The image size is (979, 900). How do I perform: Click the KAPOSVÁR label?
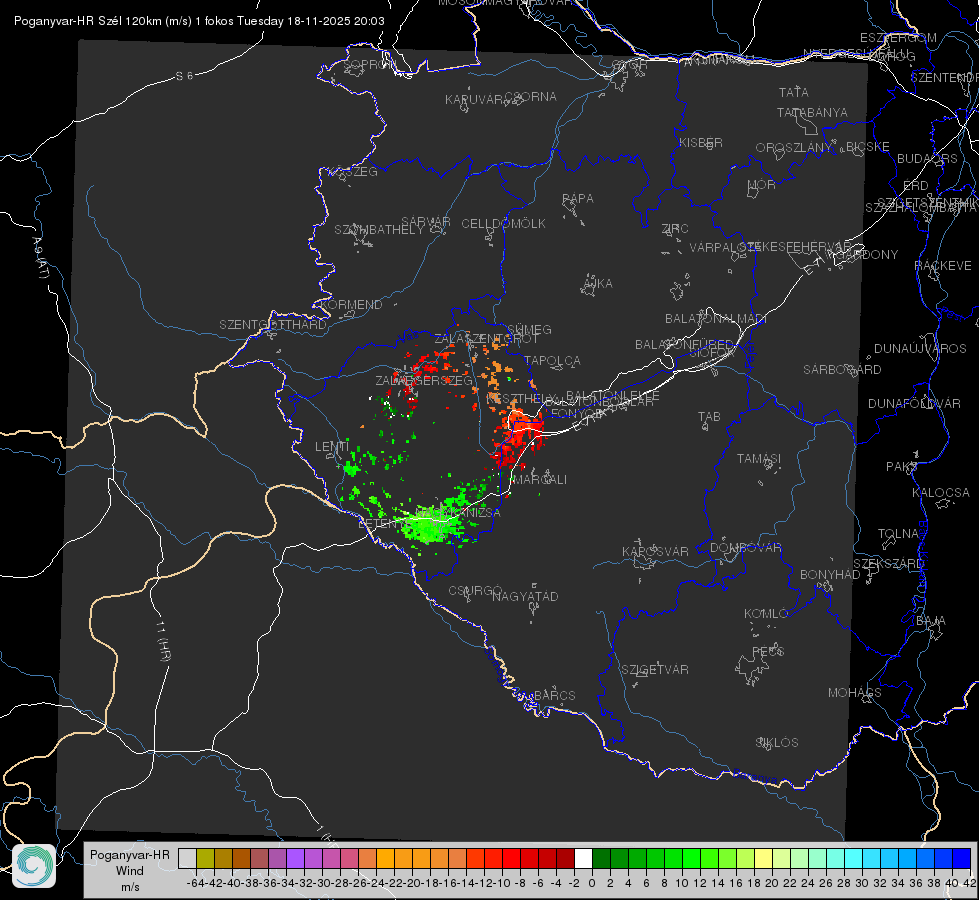coord(655,552)
